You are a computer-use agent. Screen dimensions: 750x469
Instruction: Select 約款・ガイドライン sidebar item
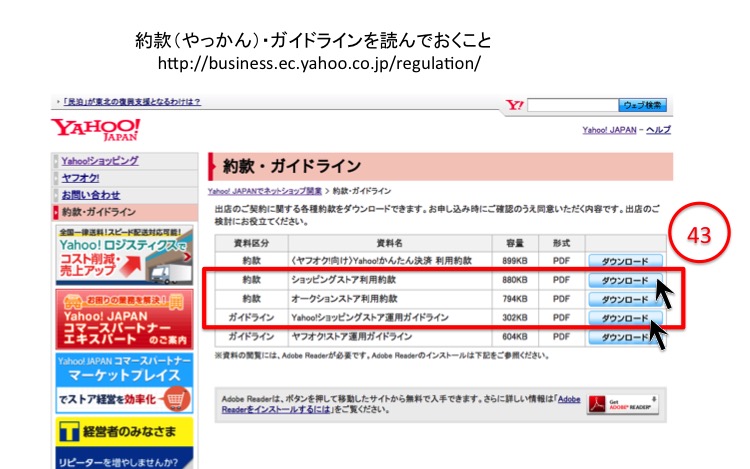[x=125, y=212]
